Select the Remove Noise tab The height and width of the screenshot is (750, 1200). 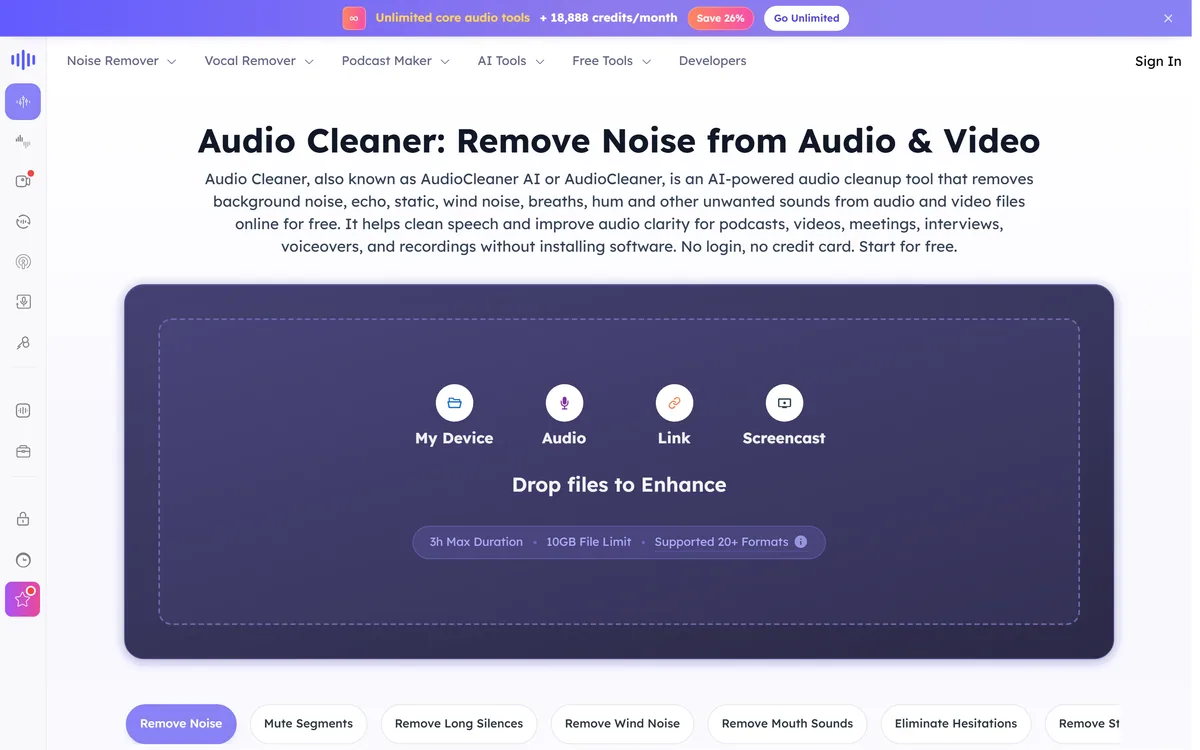coord(181,723)
